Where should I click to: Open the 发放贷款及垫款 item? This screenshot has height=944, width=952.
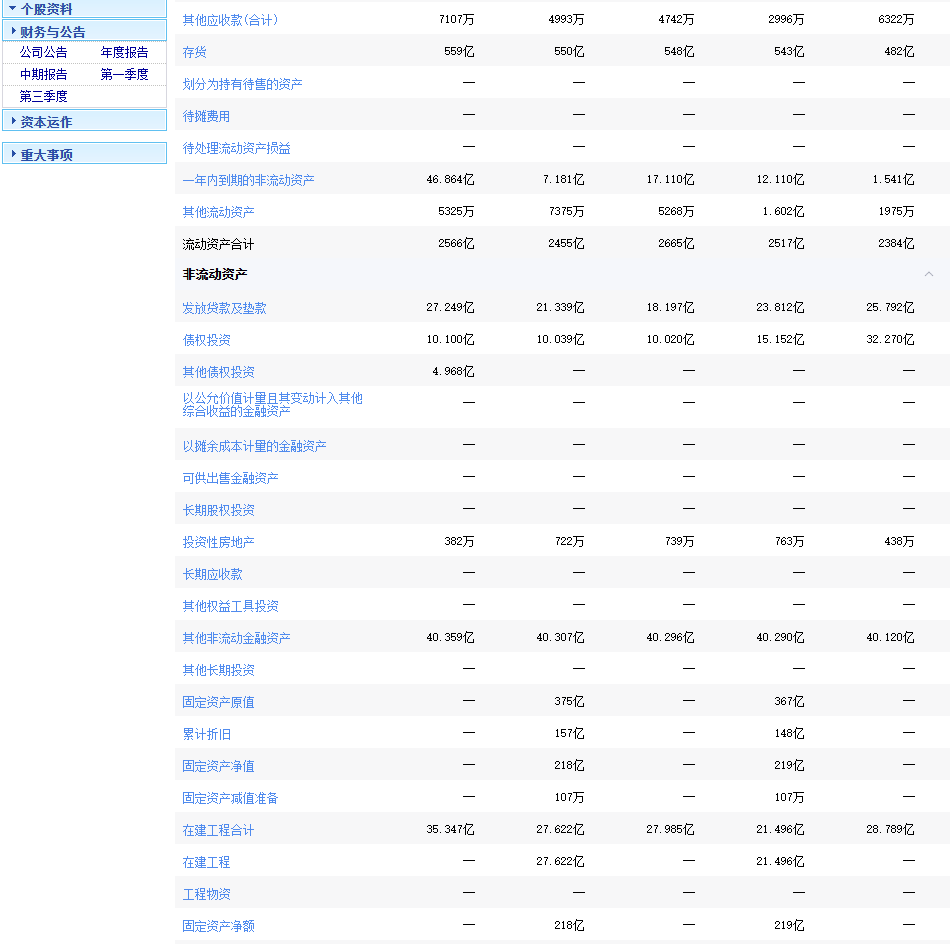224,308
